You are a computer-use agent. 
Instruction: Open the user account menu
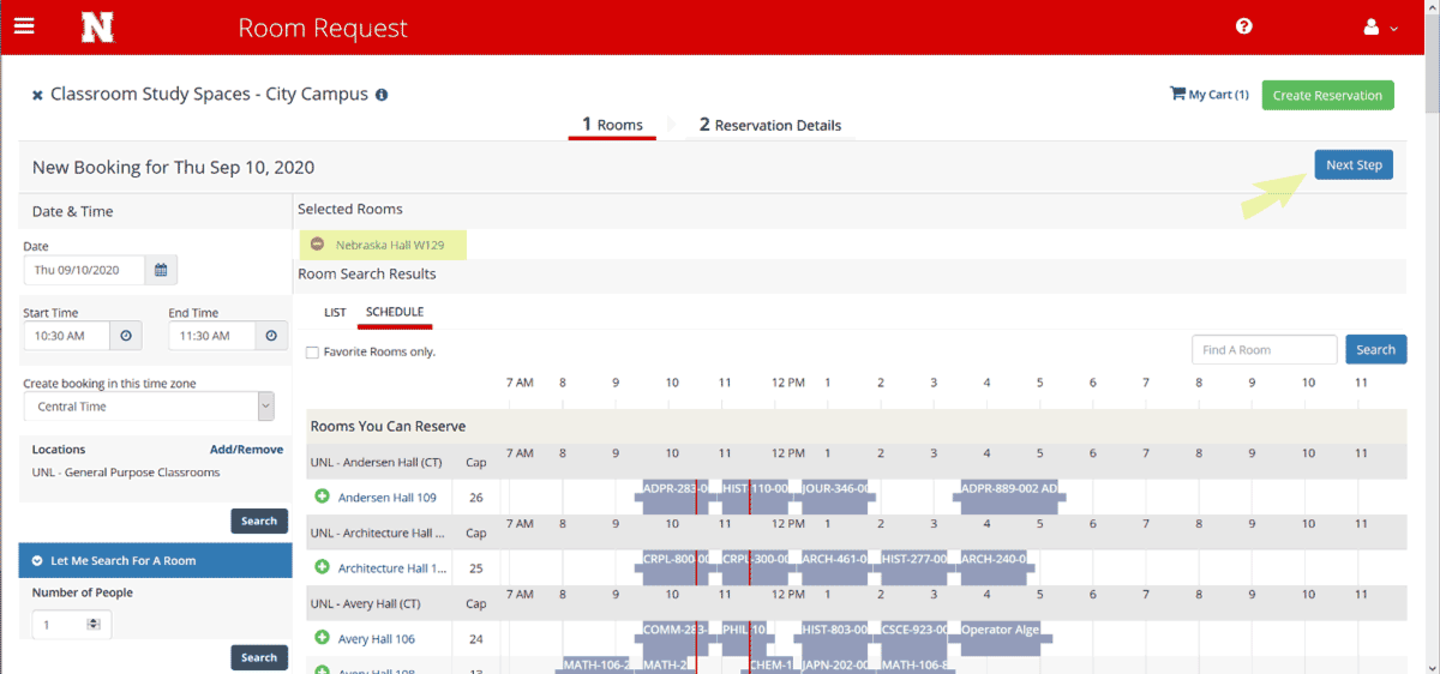1380,28
